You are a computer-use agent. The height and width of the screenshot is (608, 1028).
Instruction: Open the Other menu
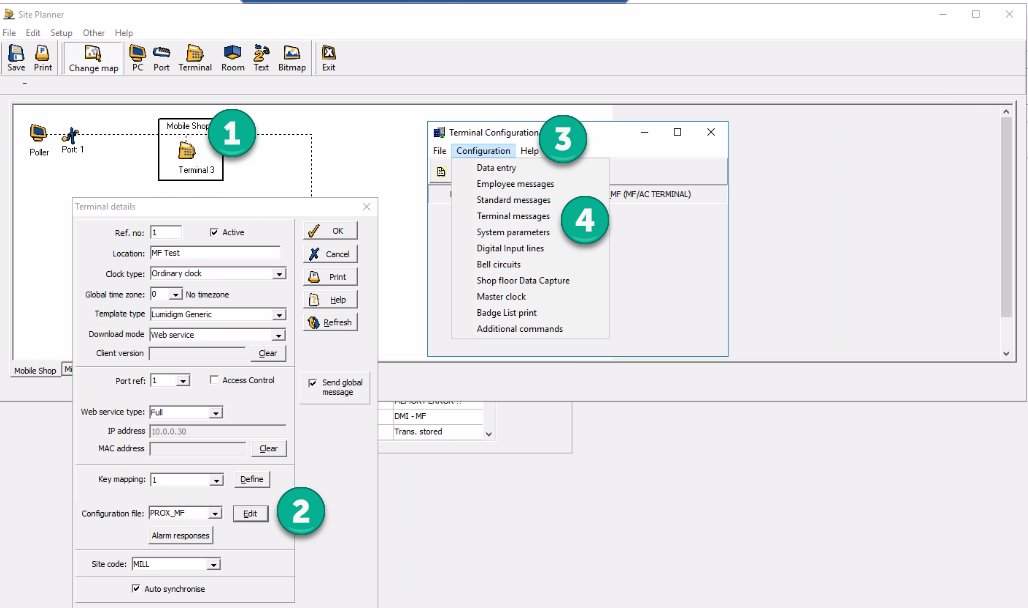93,33
